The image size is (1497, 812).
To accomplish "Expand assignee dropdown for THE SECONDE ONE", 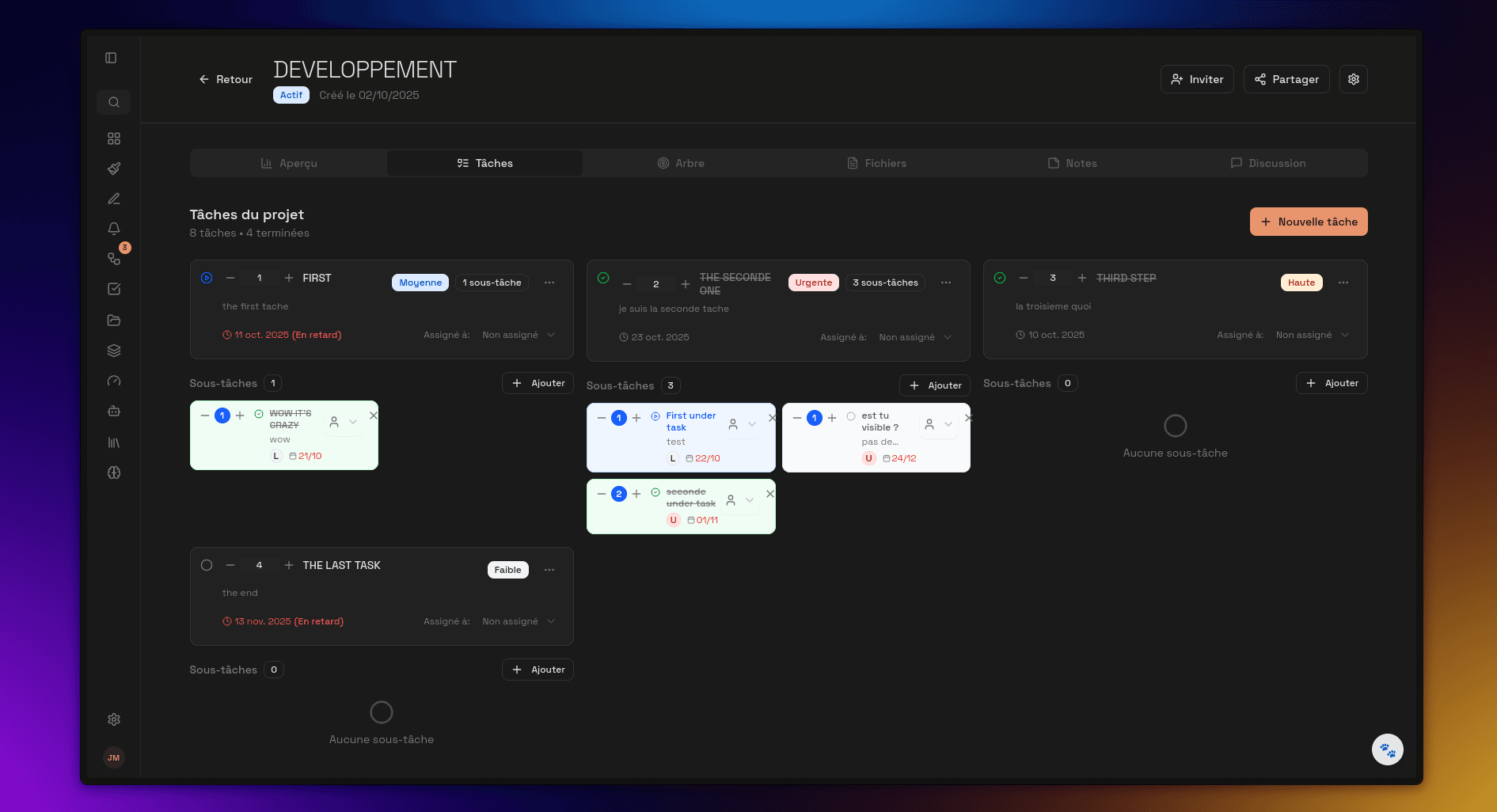I will [916, 337].
